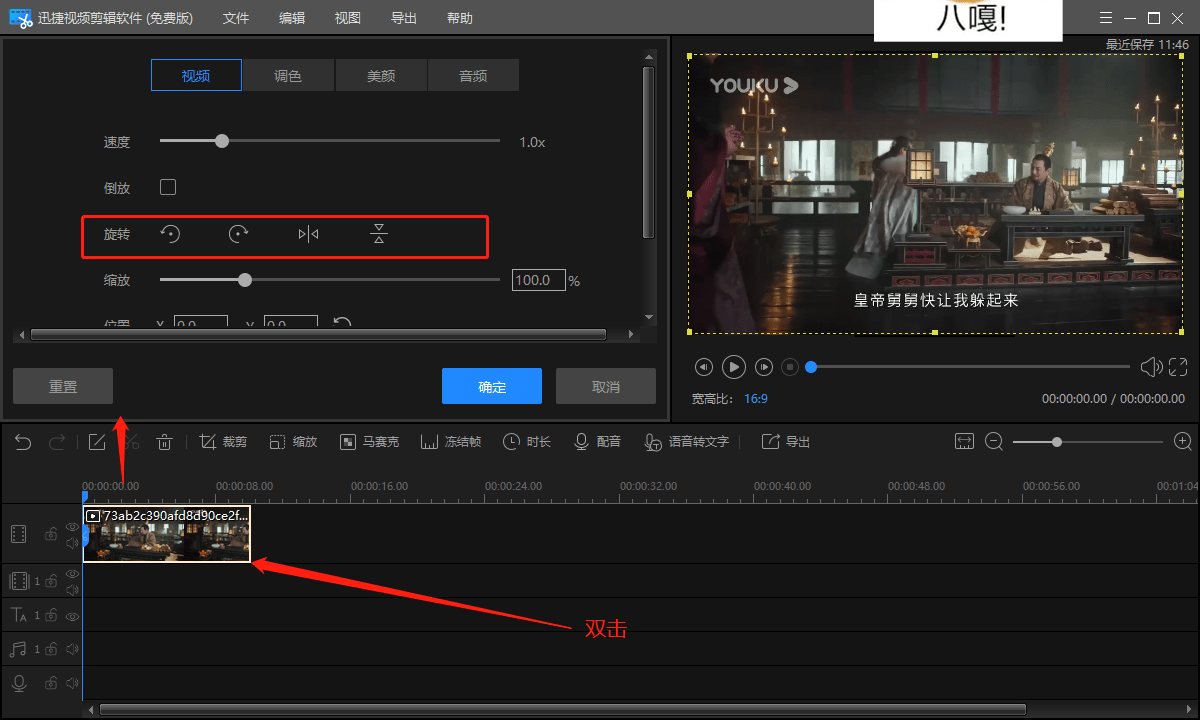The height and width of the screenshot is (720, 1200).
Task: Click the 冻结帧 freeze frame tool
Action: pyautogui.click(x=451, y=442)
